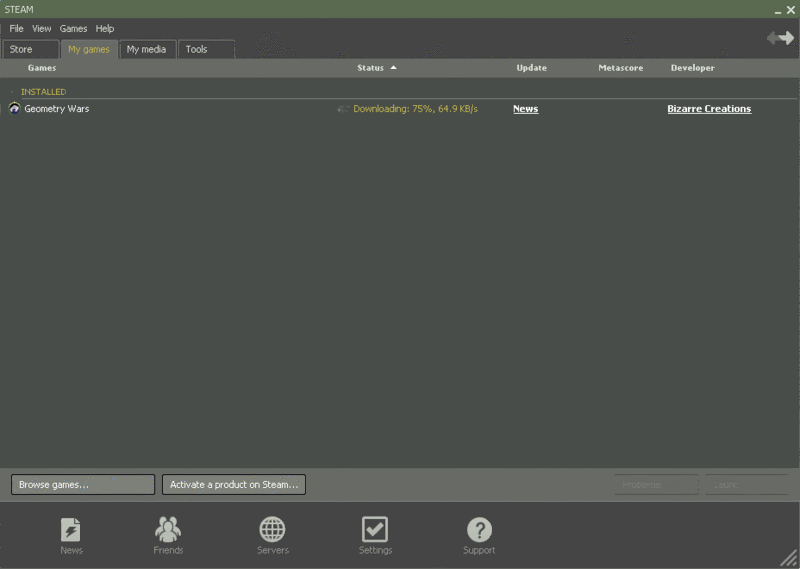800x569 pixels.
Task: Click the STEAM title bar text
Action: (x=19, y=10)
